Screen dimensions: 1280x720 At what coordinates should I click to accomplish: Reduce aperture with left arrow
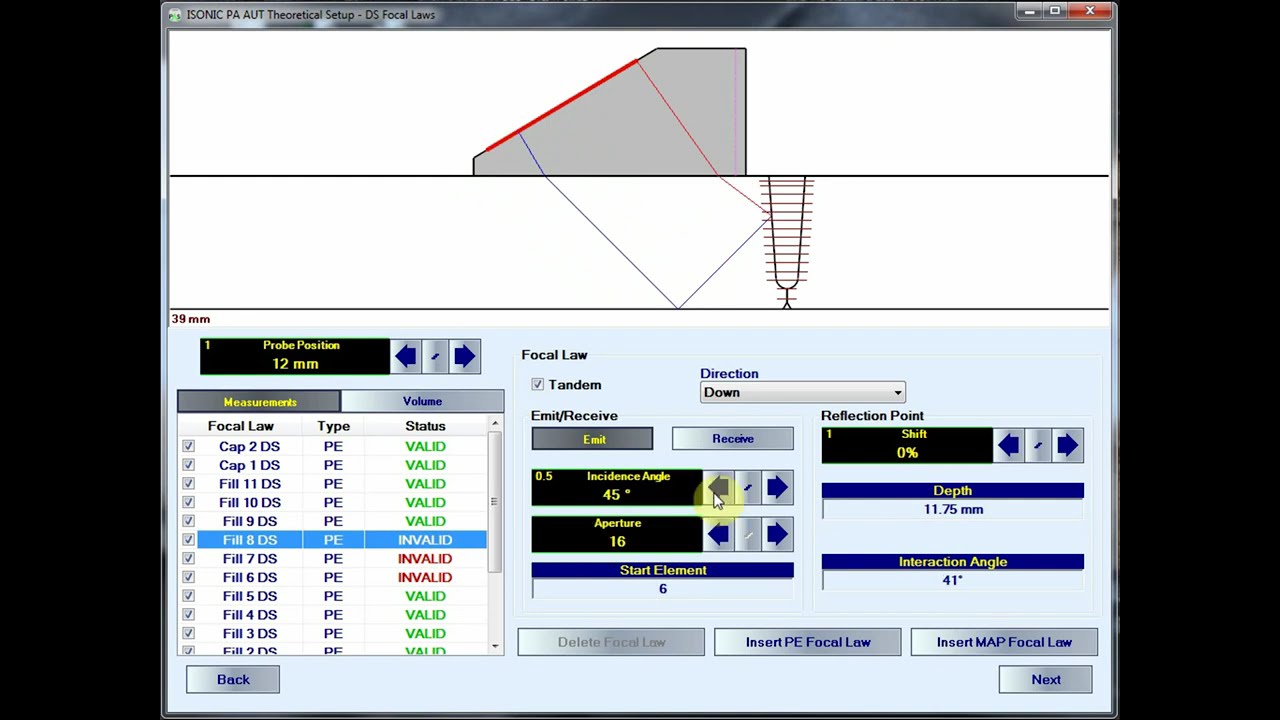pyautogui.click(x=718, y=534)
